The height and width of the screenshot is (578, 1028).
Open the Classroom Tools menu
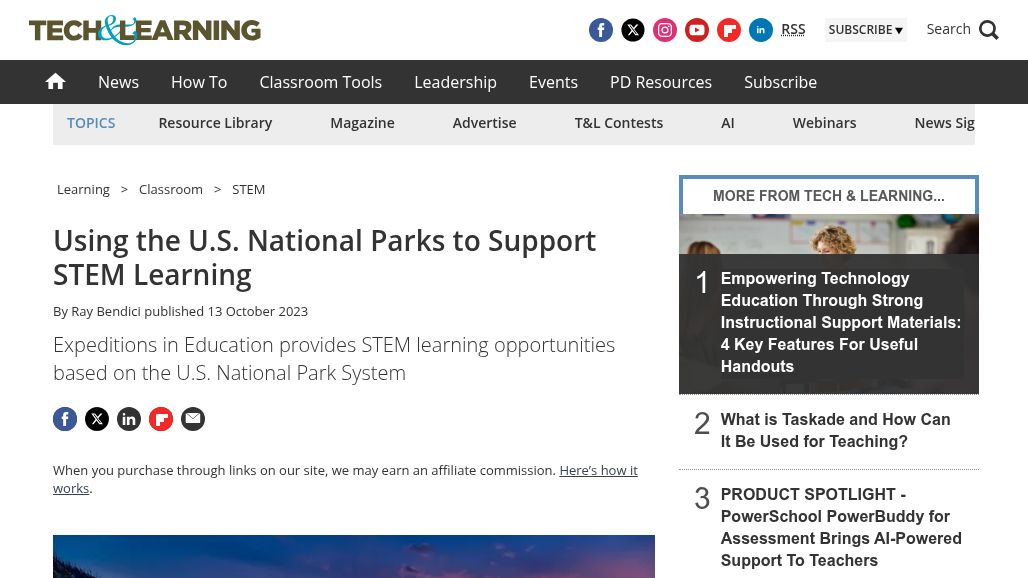tap(320, 82)
